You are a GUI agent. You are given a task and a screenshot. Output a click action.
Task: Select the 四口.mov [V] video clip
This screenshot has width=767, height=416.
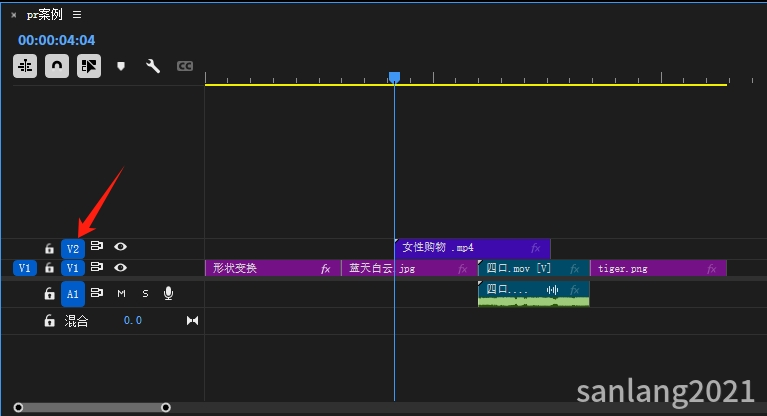(534, 268)
